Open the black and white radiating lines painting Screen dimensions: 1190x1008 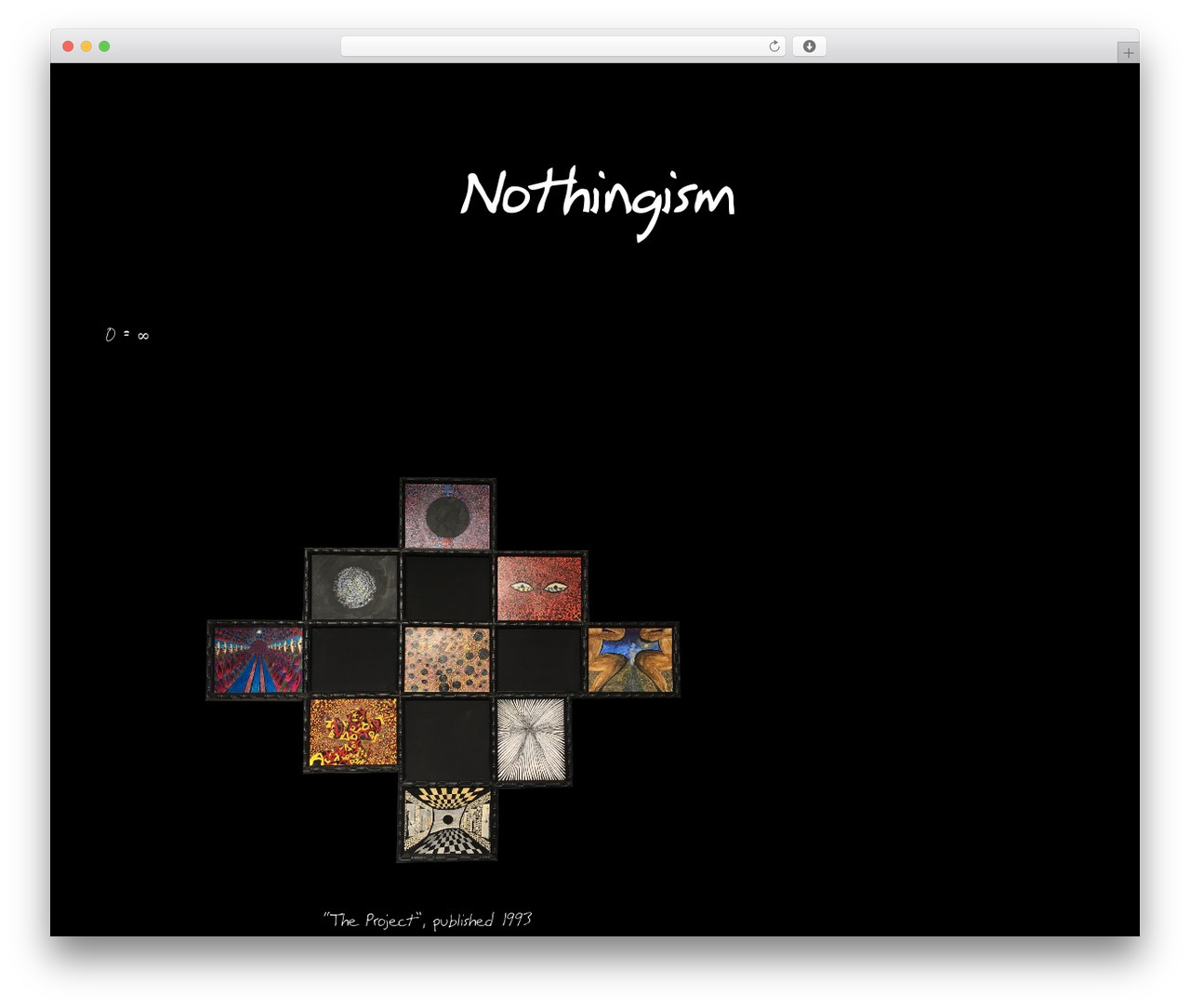click(x=532, y=740)
